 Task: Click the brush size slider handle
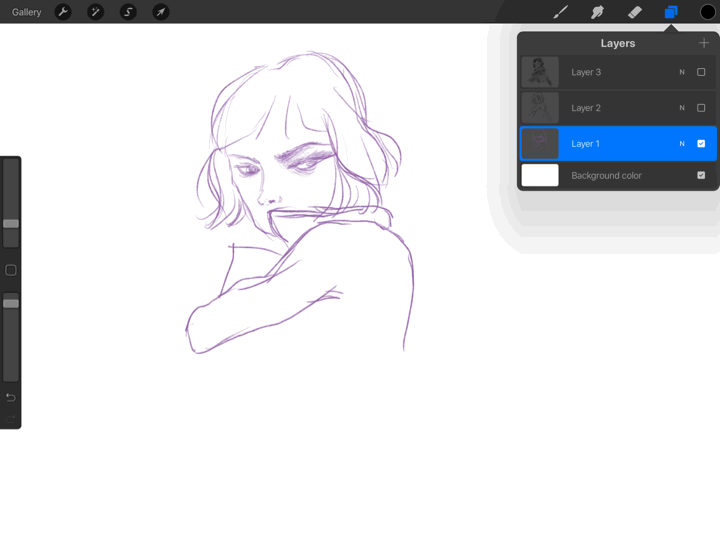11,223
